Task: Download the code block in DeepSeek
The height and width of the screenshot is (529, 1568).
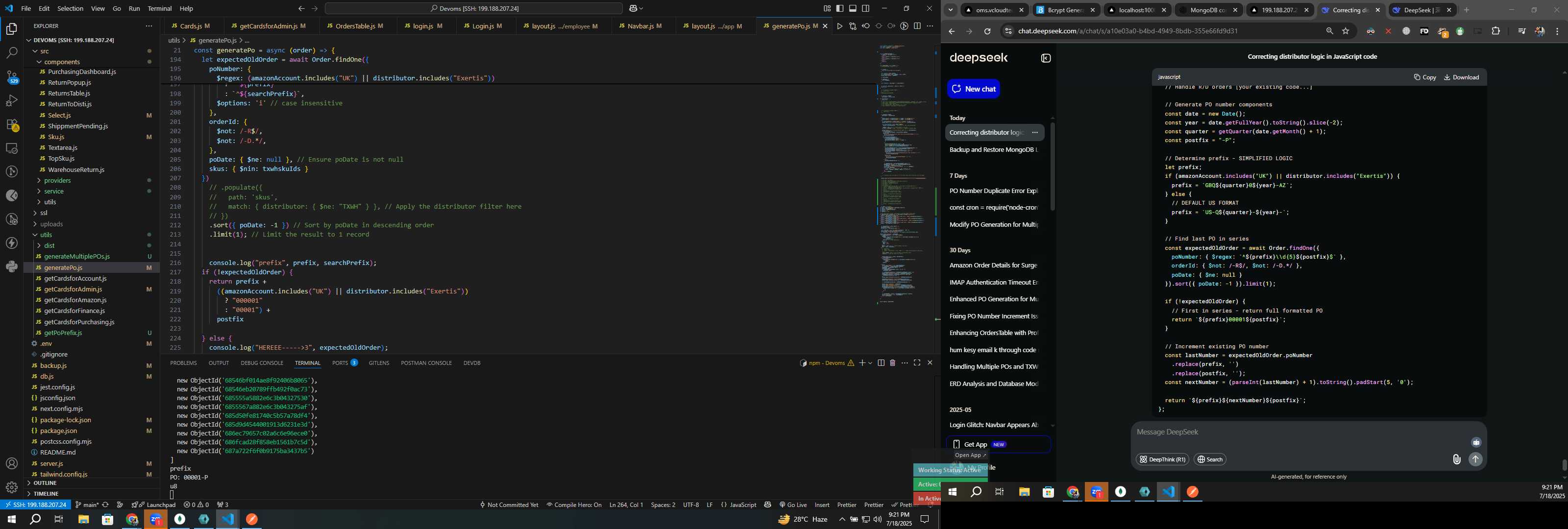Action: coord(1462,77)
